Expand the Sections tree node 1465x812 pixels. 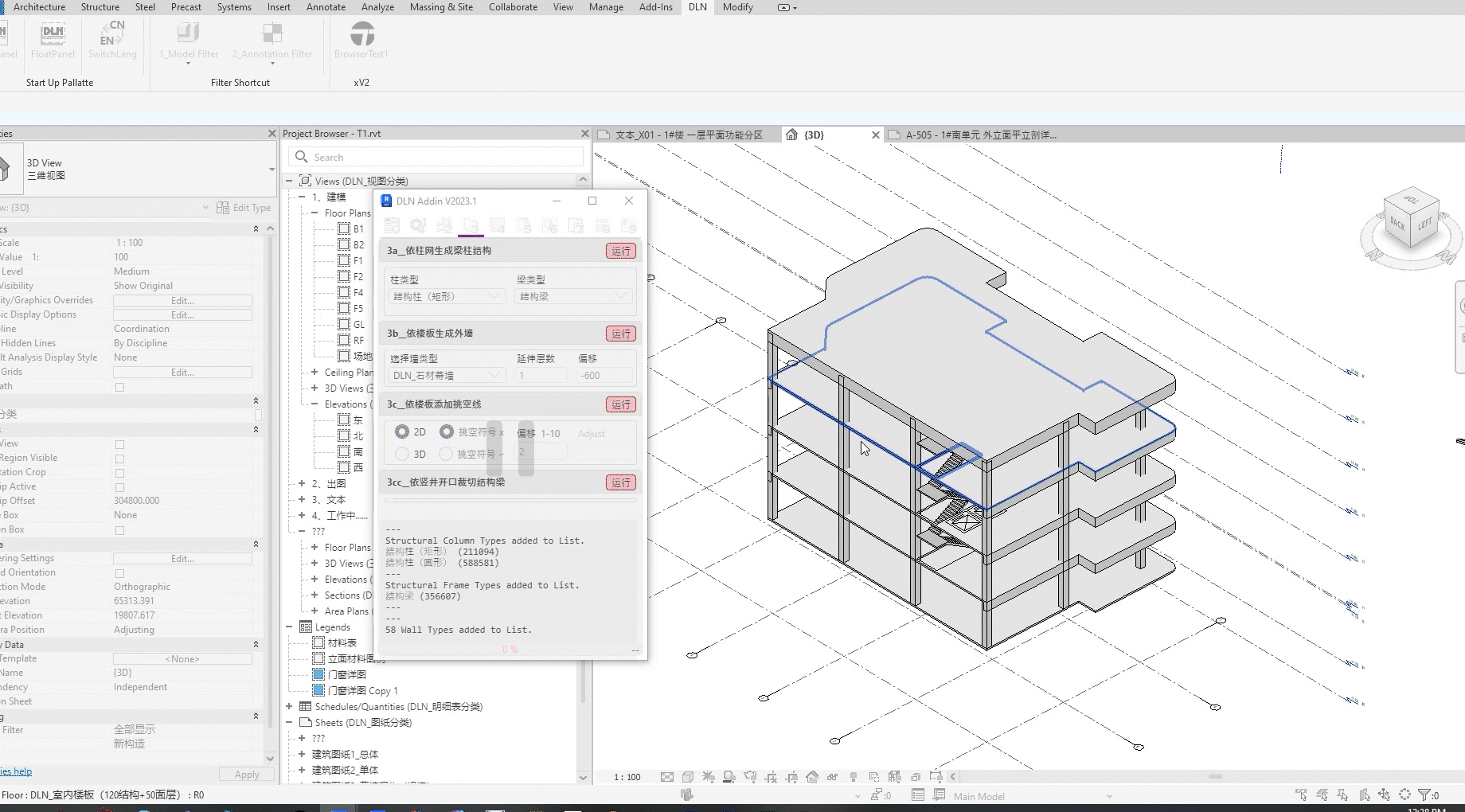pyautogui.click(x=315, y=595)
